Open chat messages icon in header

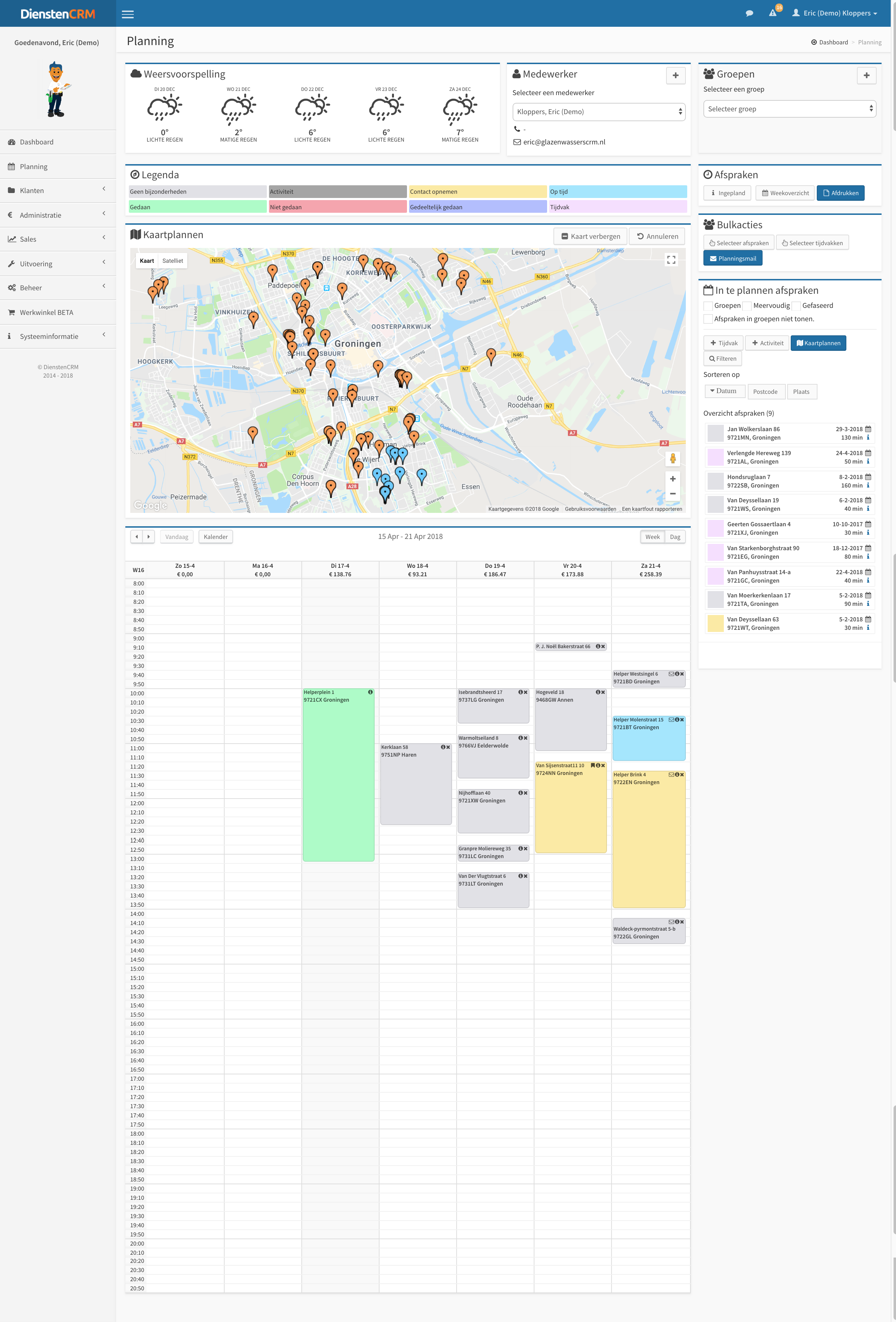[x=749, y=13]
